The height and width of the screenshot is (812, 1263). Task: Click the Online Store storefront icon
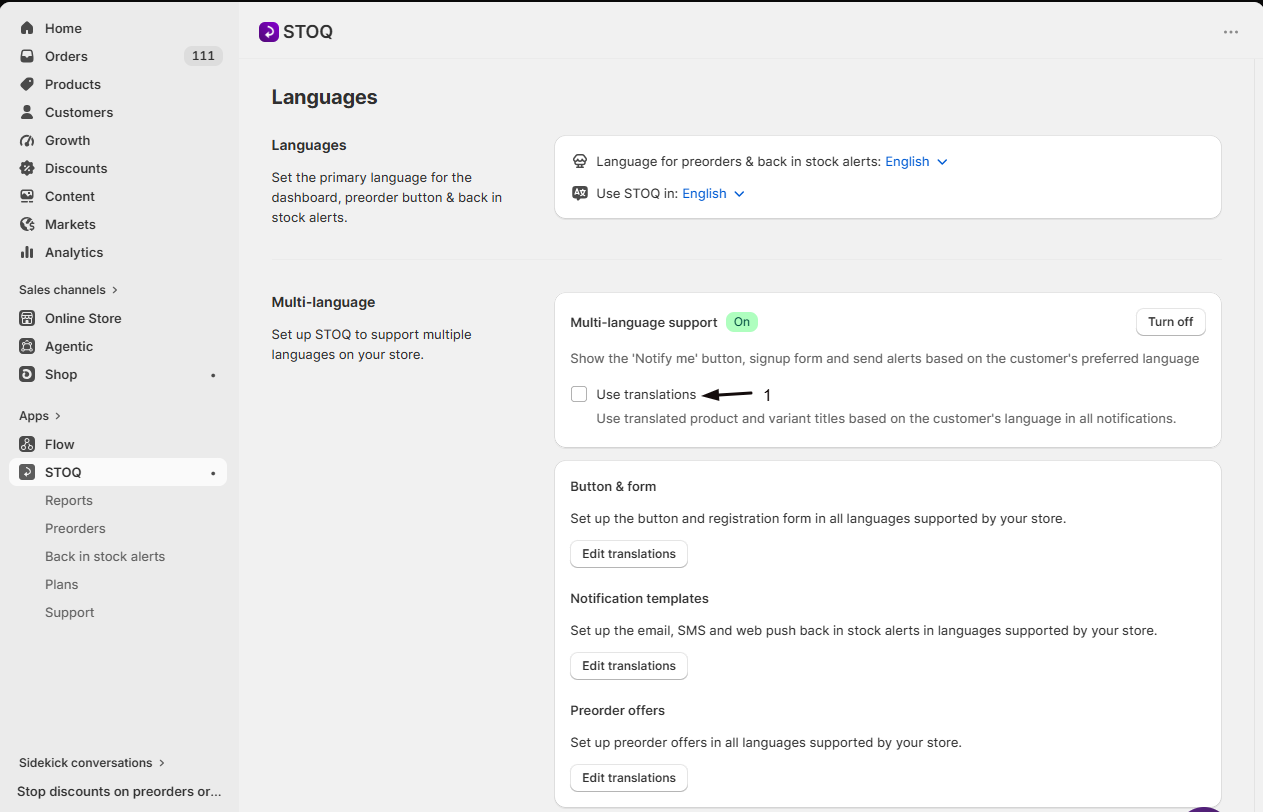[27, 318]
